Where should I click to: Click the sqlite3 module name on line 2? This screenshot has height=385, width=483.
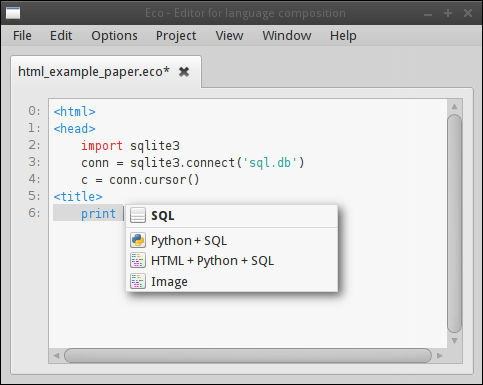155,146
